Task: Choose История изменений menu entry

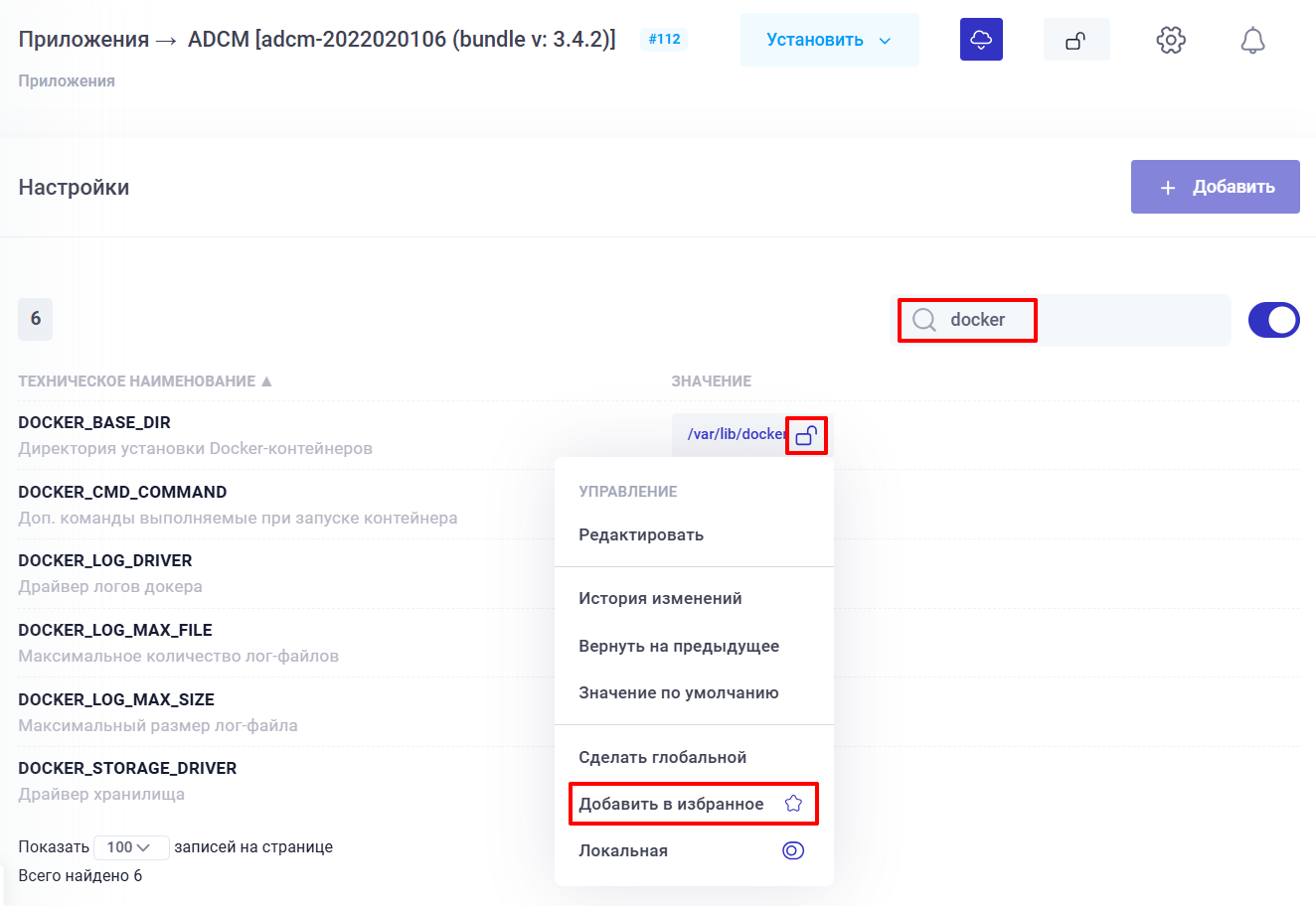Action: 660,598
